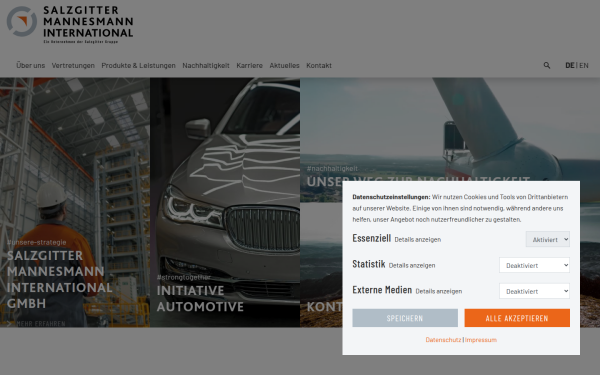600x375 pixels.
Task: Open the Über uns menu
Action: click(31, 65)
